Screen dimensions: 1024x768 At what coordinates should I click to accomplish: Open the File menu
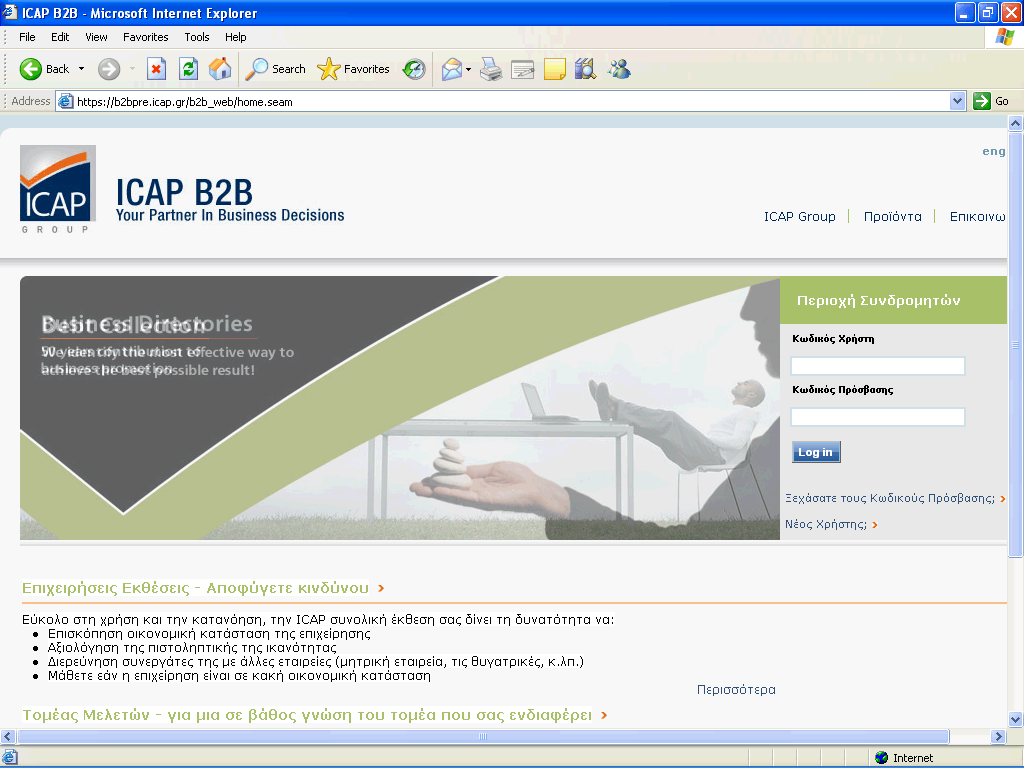click(x=27, y=37)
